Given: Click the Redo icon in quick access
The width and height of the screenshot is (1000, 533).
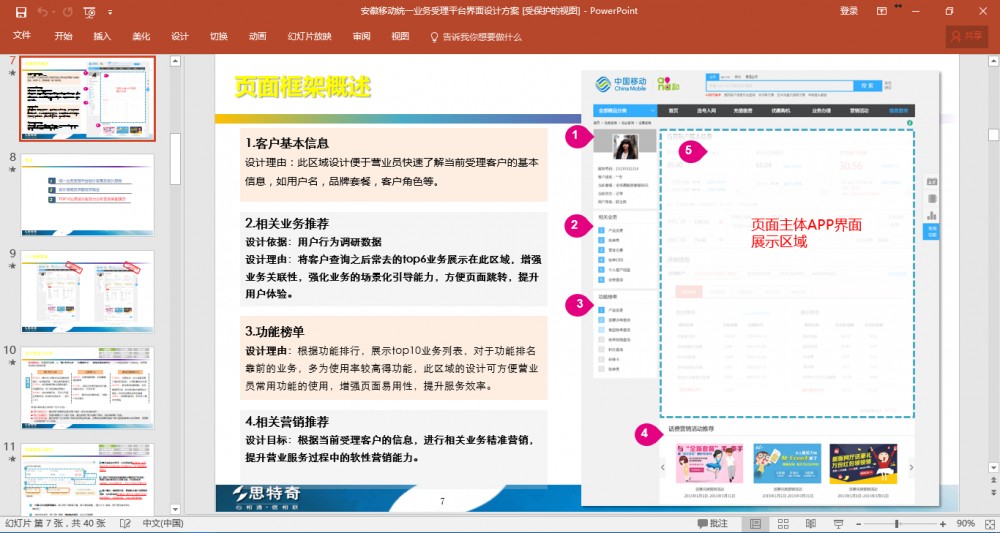Looking at the screenshot, I should (x=68, y=11).
